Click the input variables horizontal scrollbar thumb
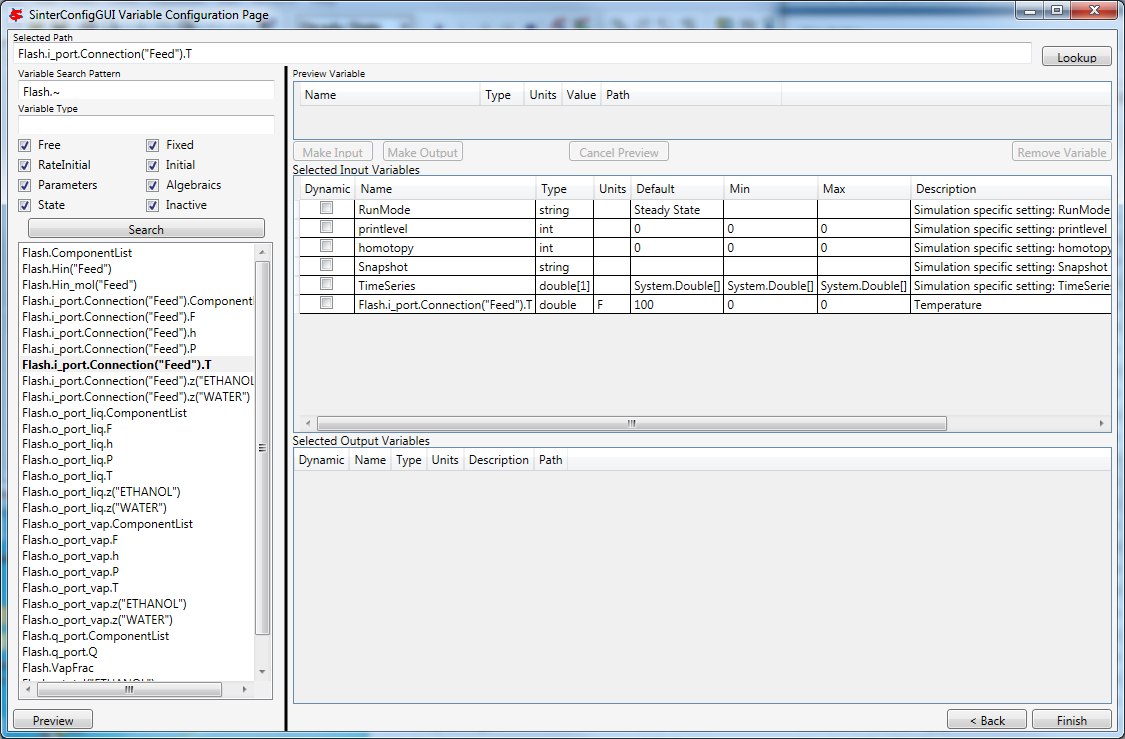Image resolution: width=1125 pixels, height=739 pixels. [x=631, y=423]
